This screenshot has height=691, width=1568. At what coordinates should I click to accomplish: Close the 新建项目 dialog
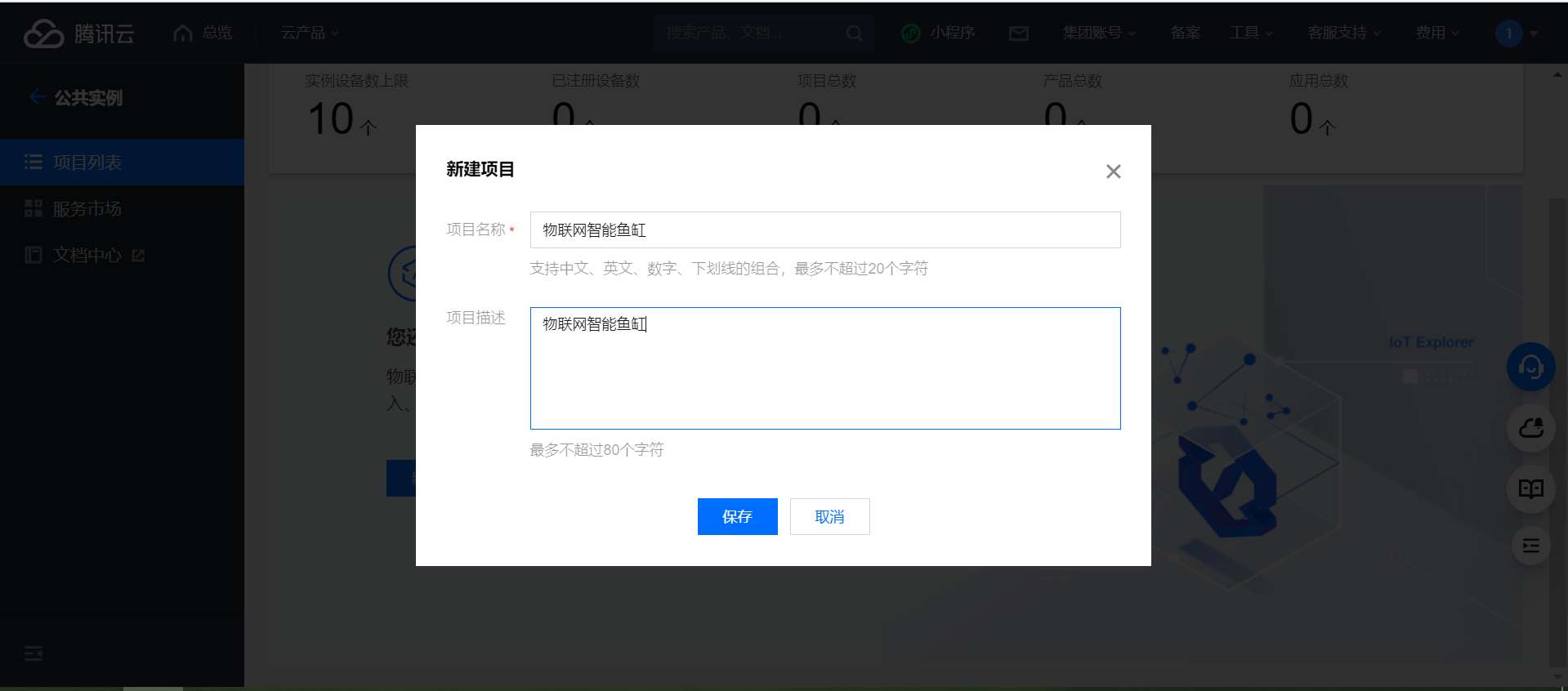tap(1113, 172)
